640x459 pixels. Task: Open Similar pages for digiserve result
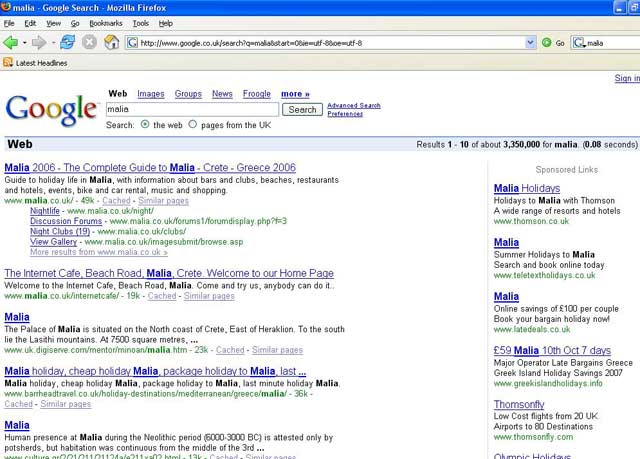pos(277,350)
